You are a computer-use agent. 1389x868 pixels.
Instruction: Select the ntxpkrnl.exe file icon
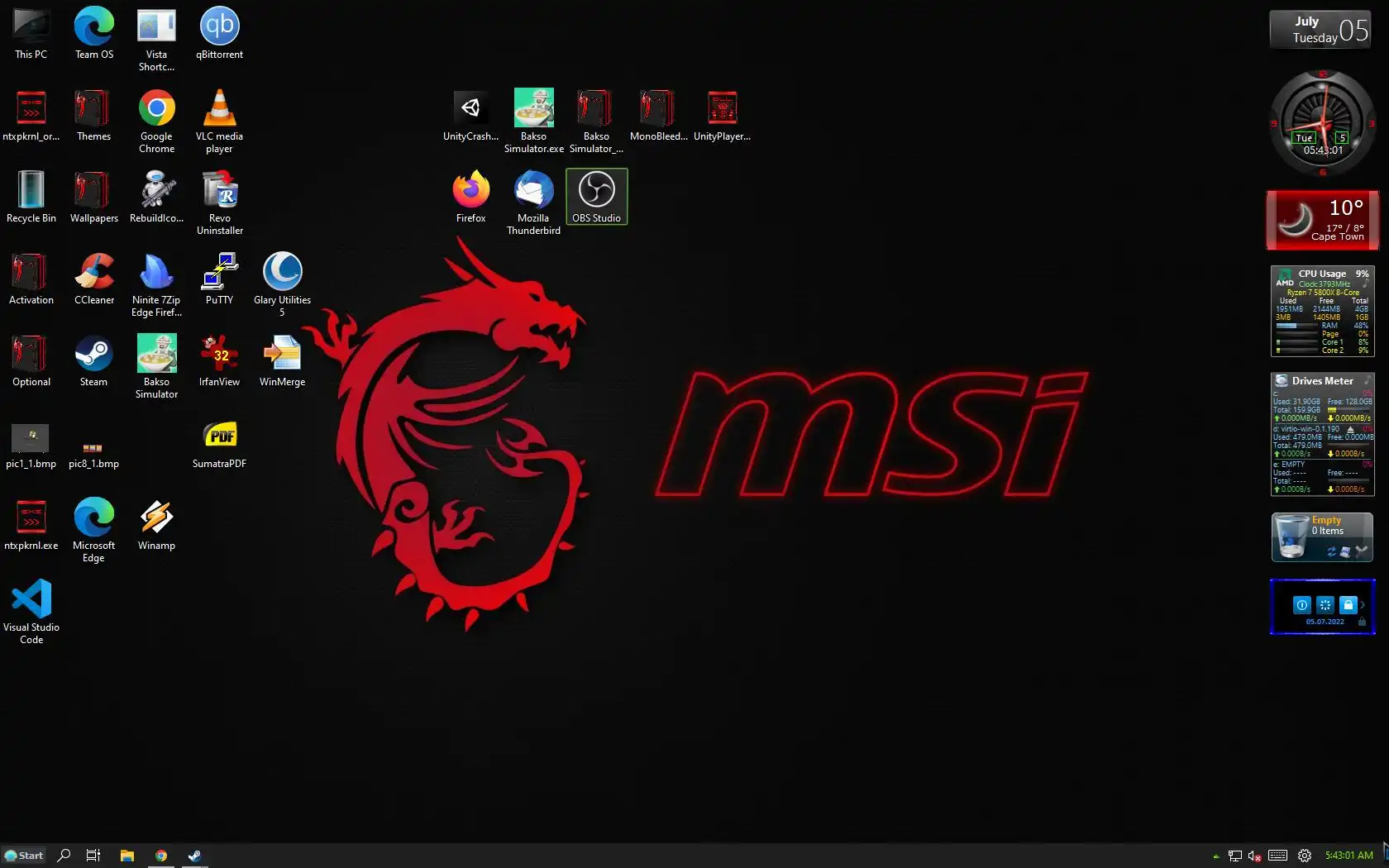tap(31, 525)
